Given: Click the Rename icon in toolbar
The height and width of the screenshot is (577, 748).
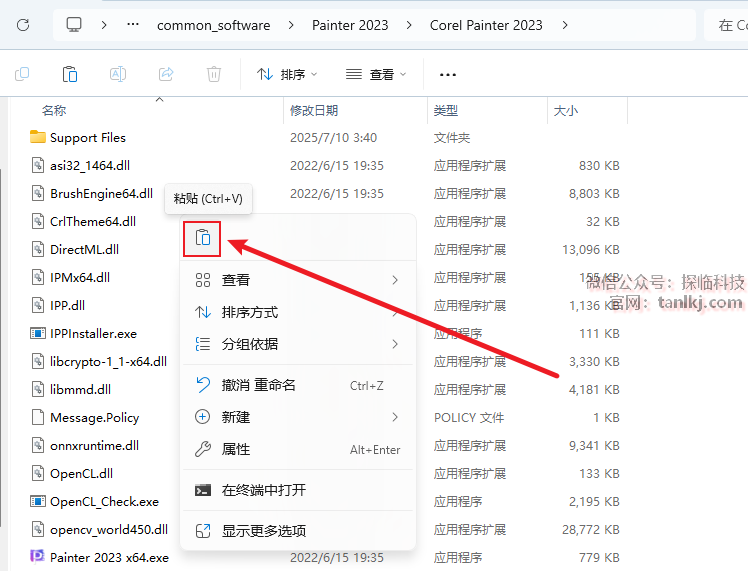Looking at the screenshot, I should (x=118, y=74).
